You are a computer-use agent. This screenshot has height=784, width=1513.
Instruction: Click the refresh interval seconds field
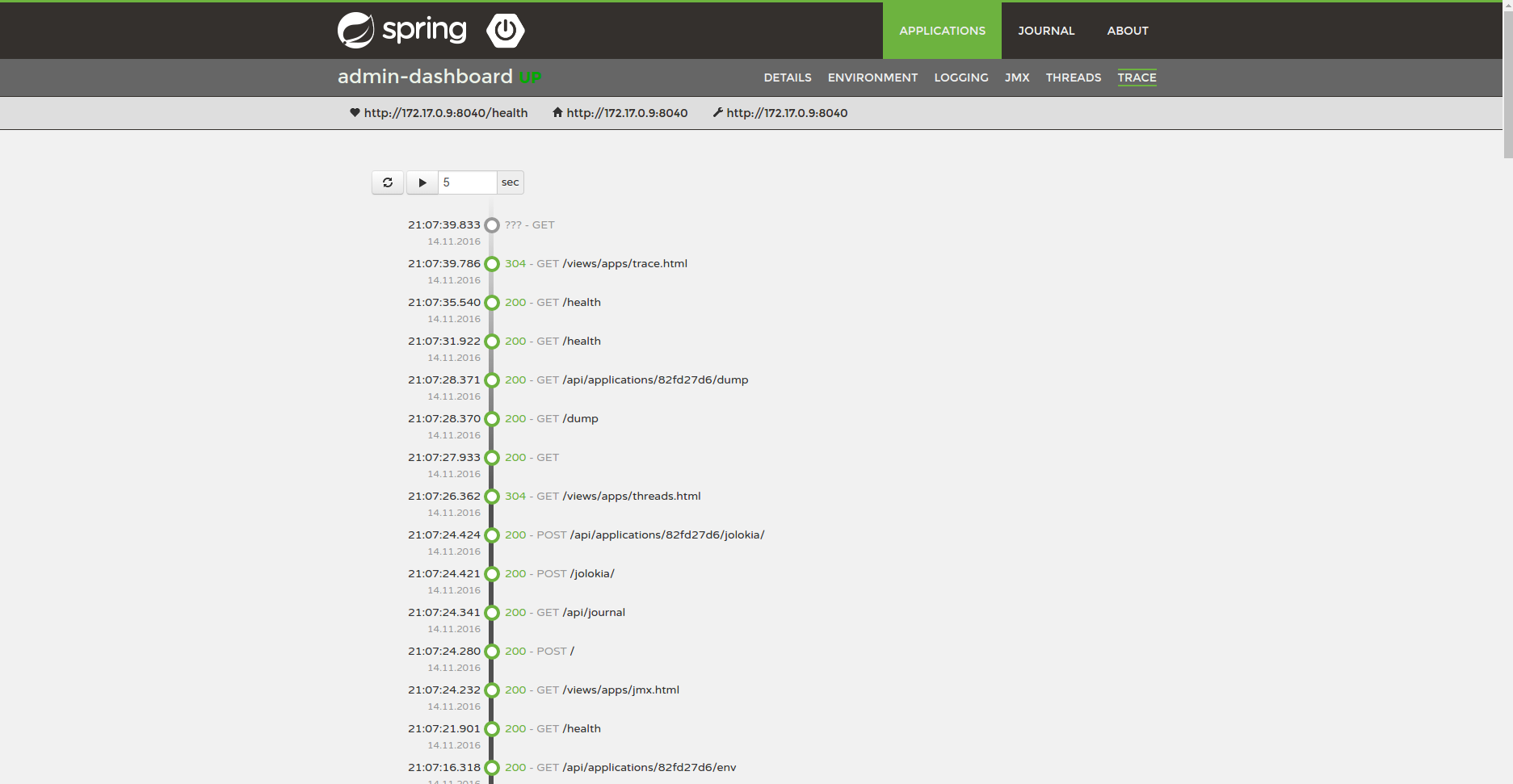[x=467, y=182]
